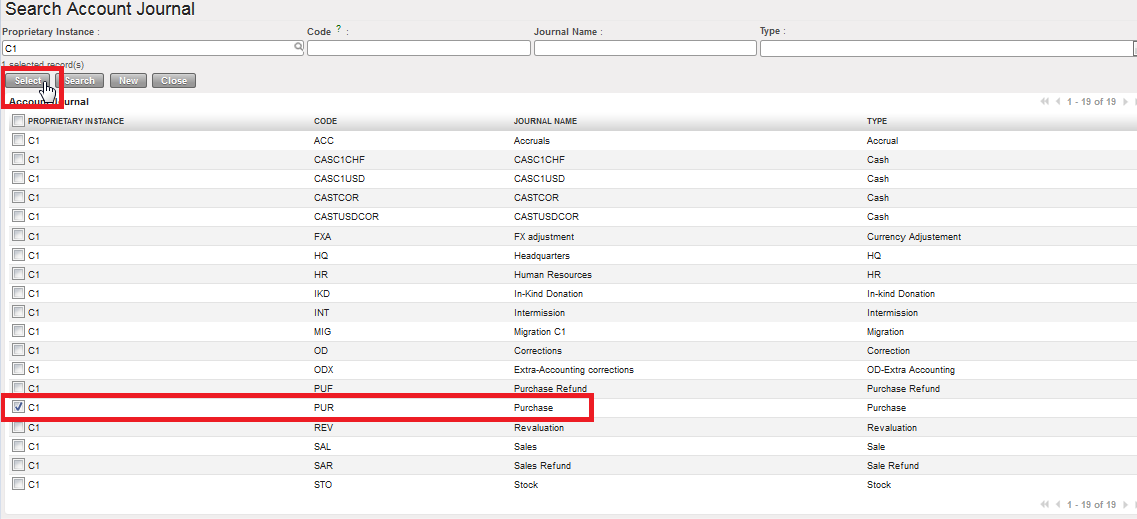Open the Type dropdown field

click(x=945, y=48)
